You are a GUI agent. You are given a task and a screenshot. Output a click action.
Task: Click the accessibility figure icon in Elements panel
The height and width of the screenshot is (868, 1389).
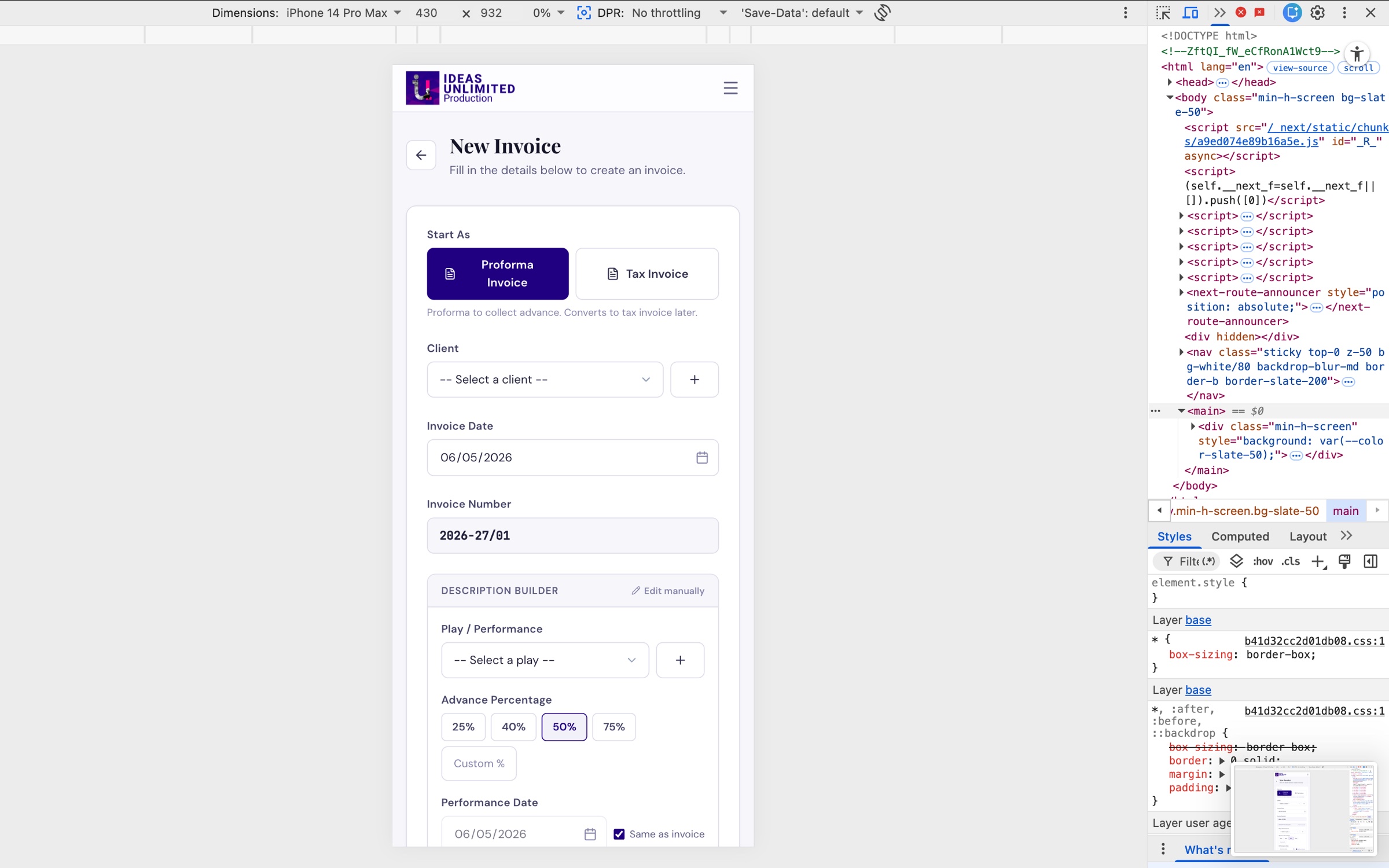[x=1357, y=54]
